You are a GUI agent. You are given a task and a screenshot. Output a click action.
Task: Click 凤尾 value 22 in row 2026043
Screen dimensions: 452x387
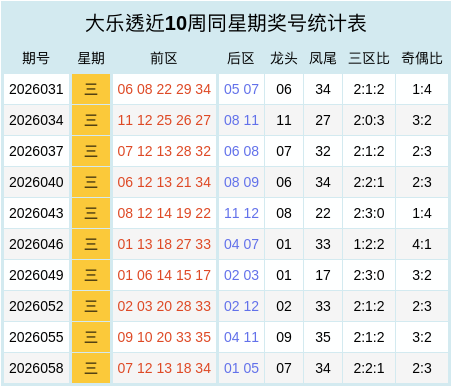[x=323, y=213]
